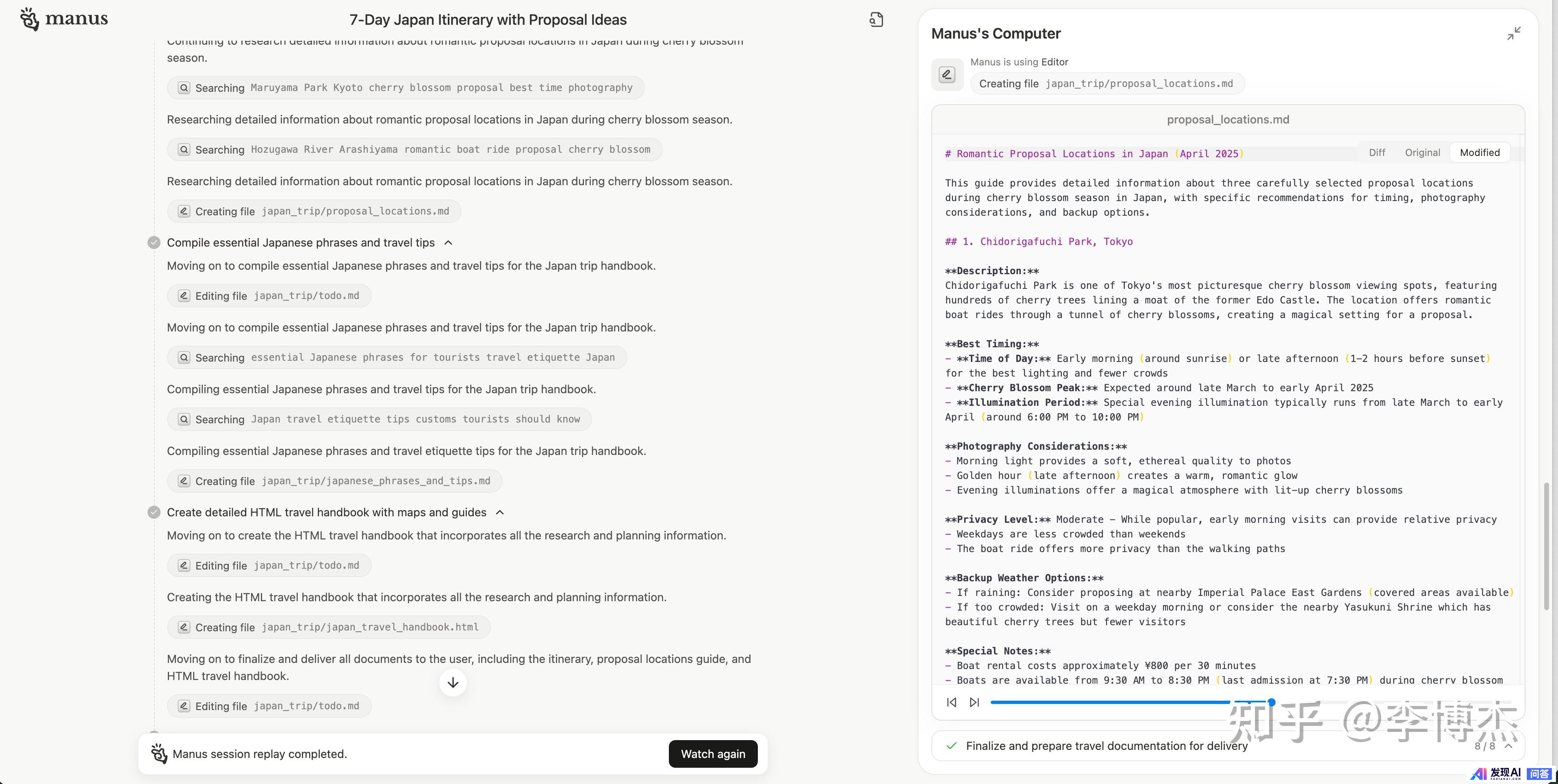This screenshot has height=784, width=1558.
Task: Click the replay progress slider handle
Action: tap(1272, 702)
